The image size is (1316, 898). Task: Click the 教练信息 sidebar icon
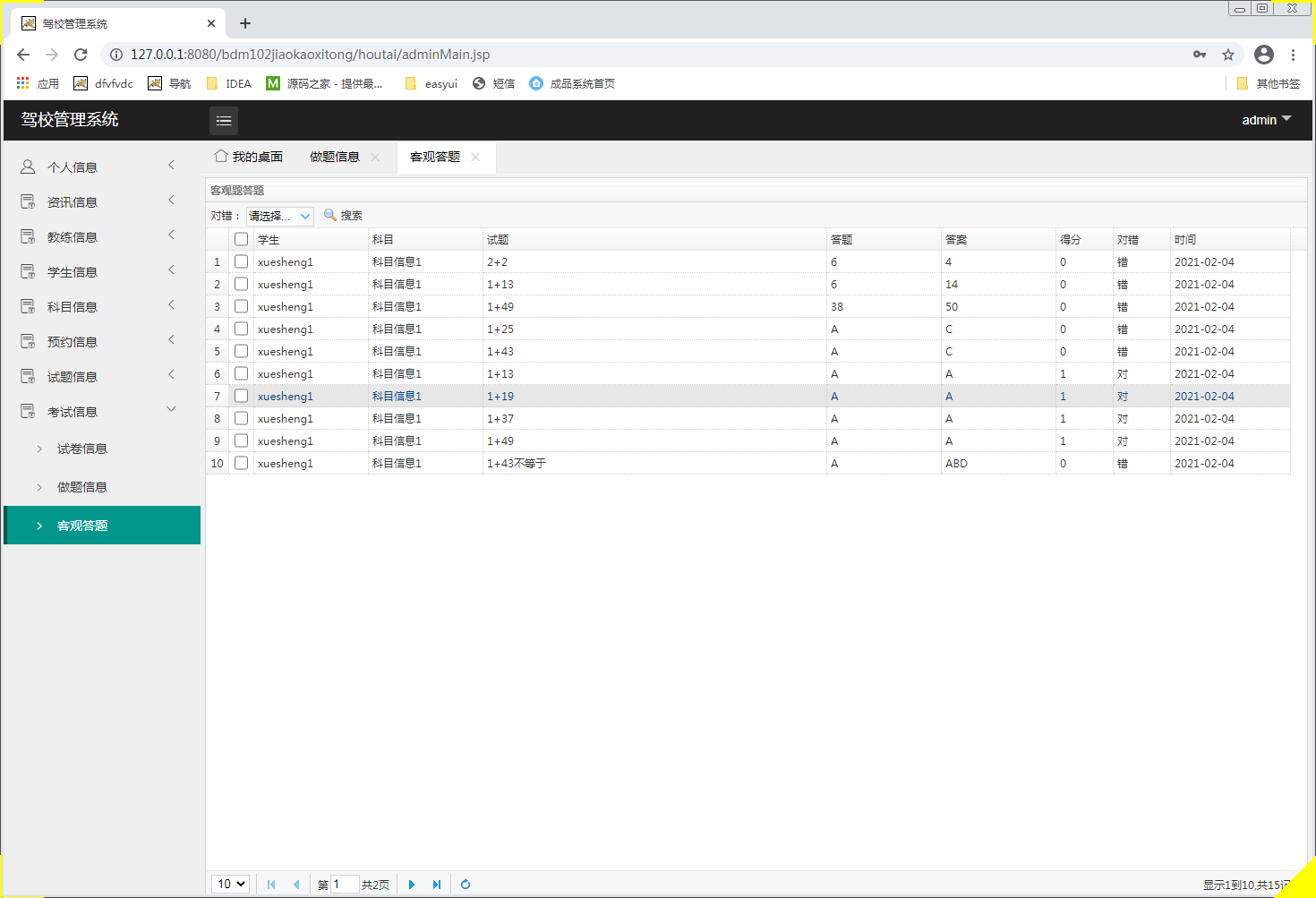[x=28, y=236]
